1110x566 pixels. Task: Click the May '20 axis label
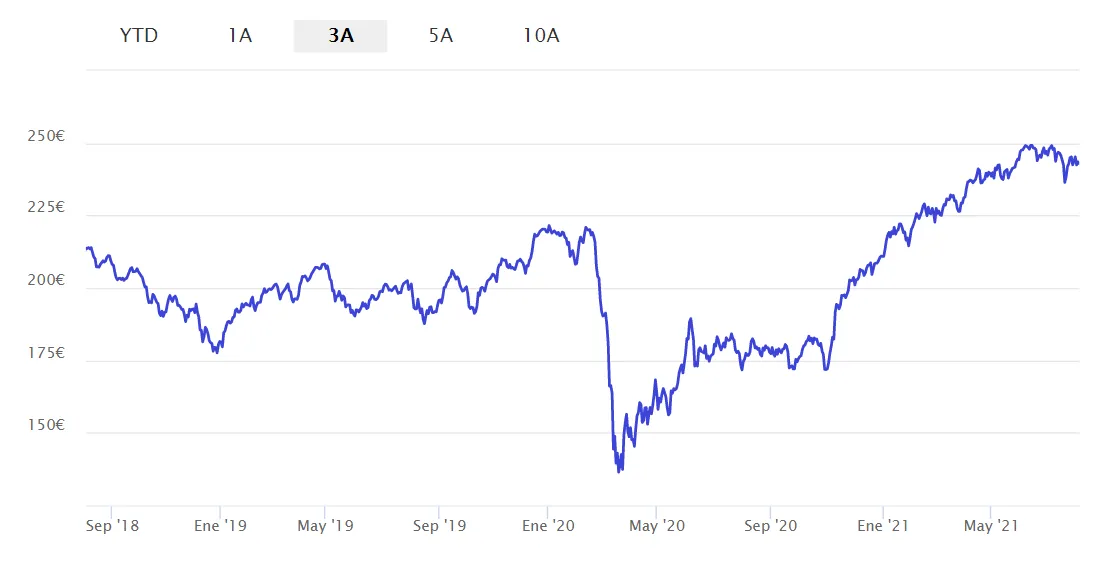pyautogui.click(x=657, y=525)
